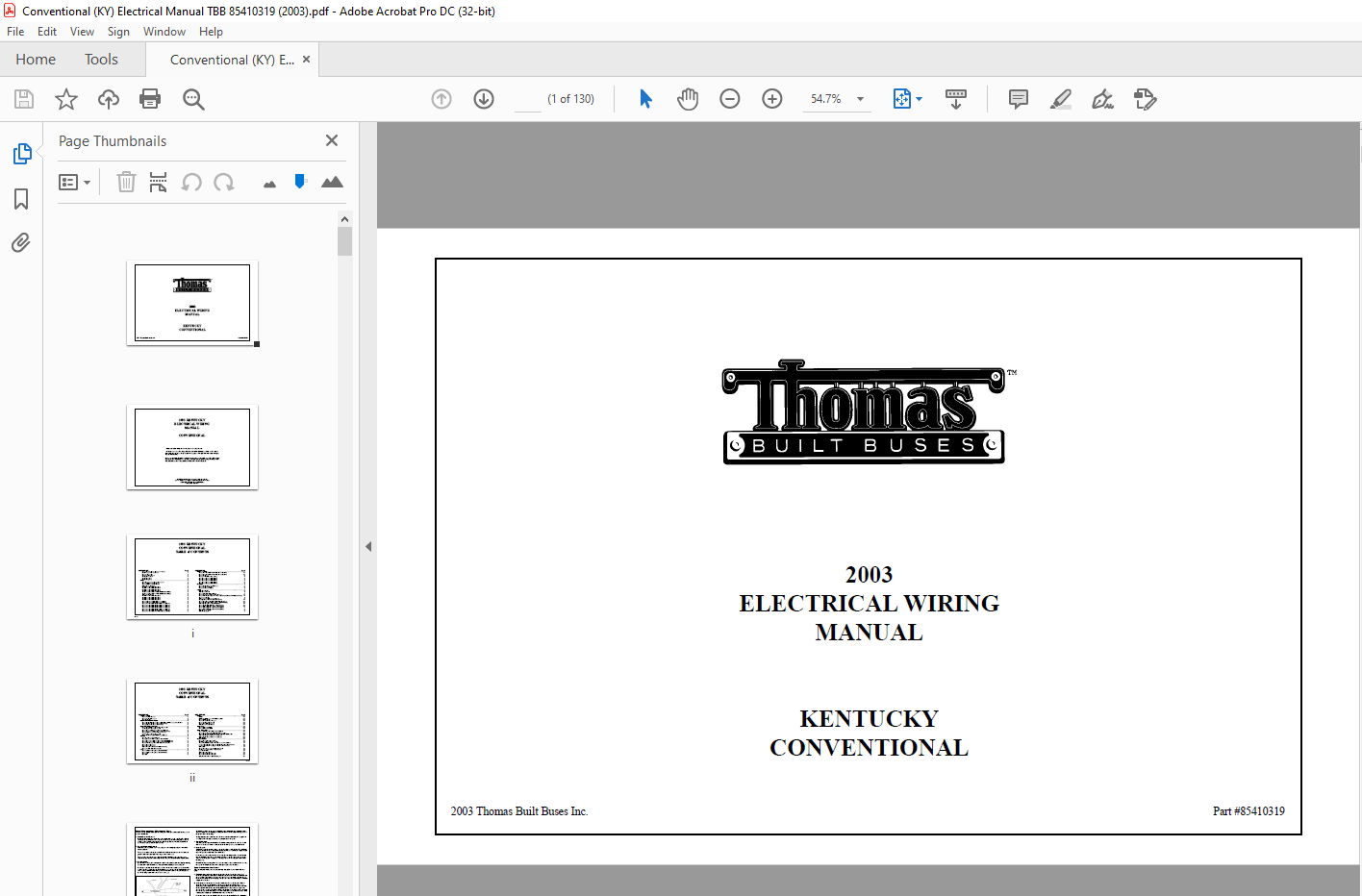Choose the Selection arrow tool
Viewport: 1362px width, 896px height.
pos(645,99)
